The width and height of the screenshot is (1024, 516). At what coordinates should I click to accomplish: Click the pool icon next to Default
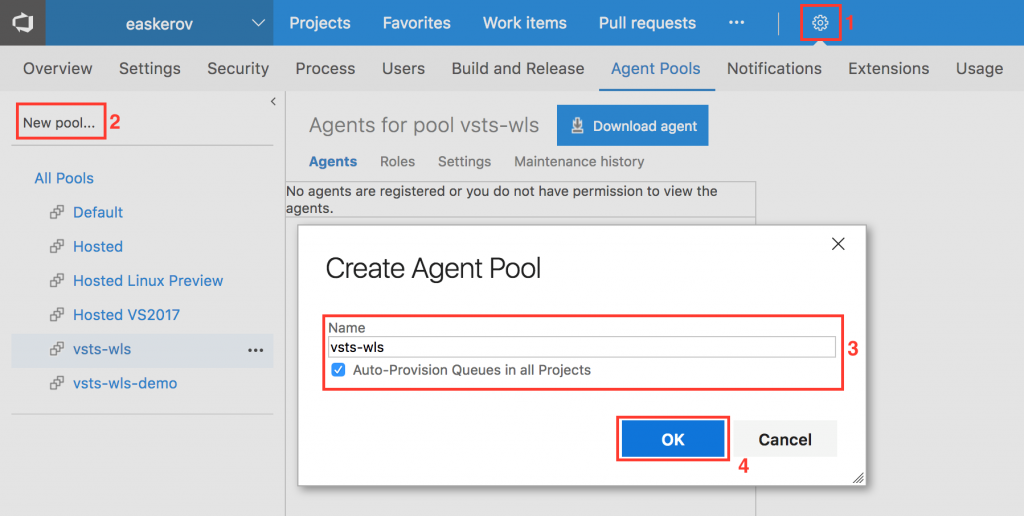coord(57,213)
